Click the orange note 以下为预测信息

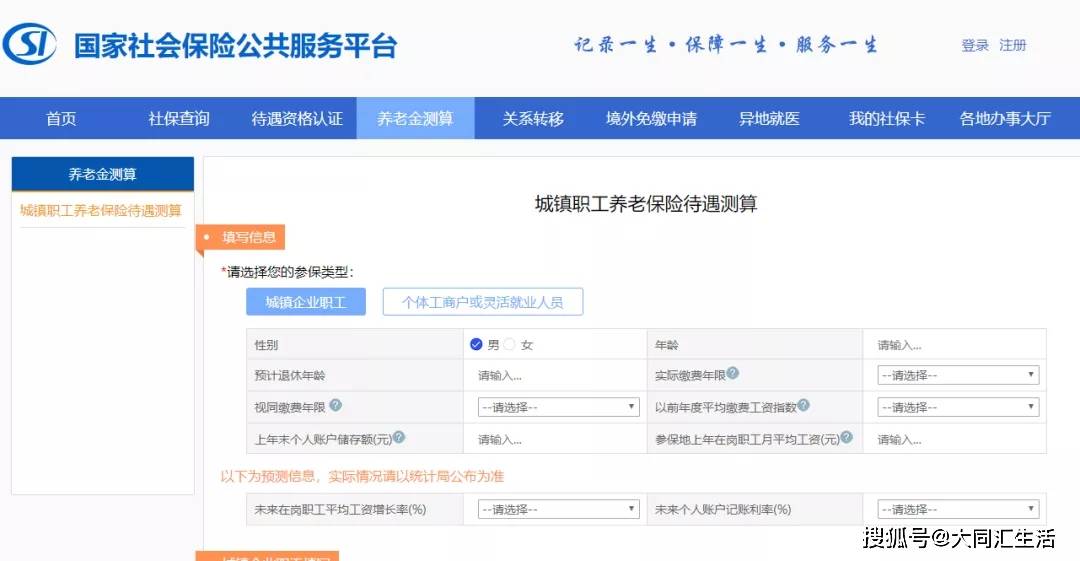pos(362,476)
